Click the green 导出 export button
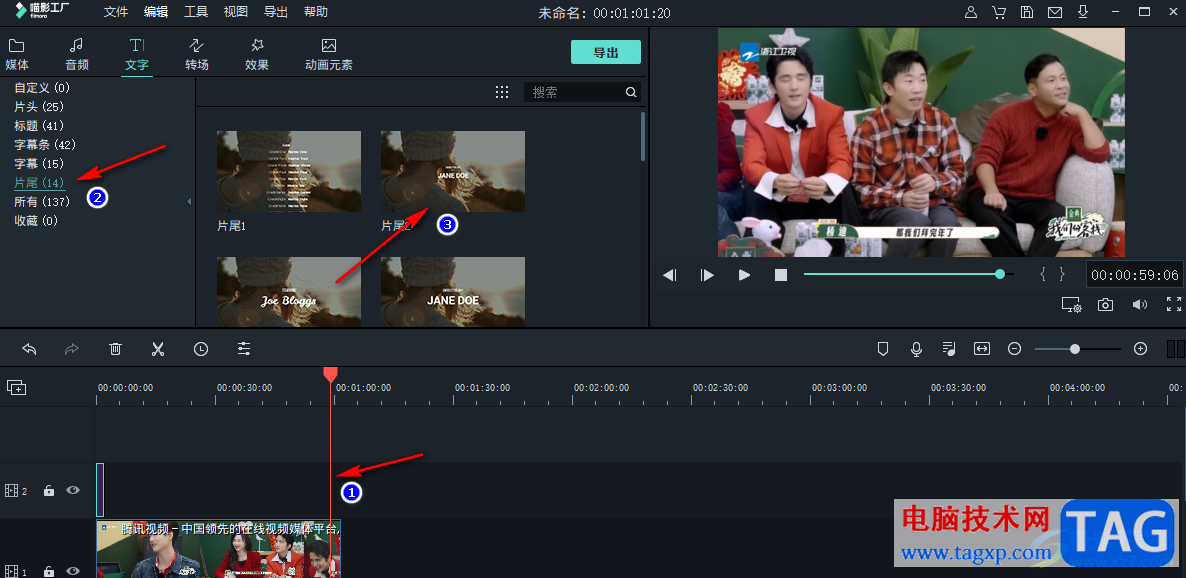The image size is (1186, 578). (606, 52)
